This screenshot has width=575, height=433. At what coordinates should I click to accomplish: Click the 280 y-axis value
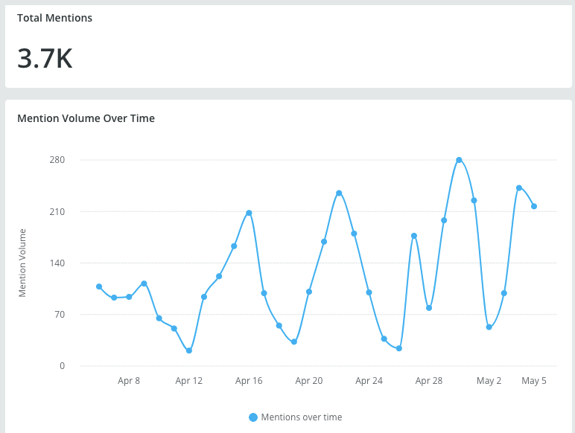coord(57,160)
